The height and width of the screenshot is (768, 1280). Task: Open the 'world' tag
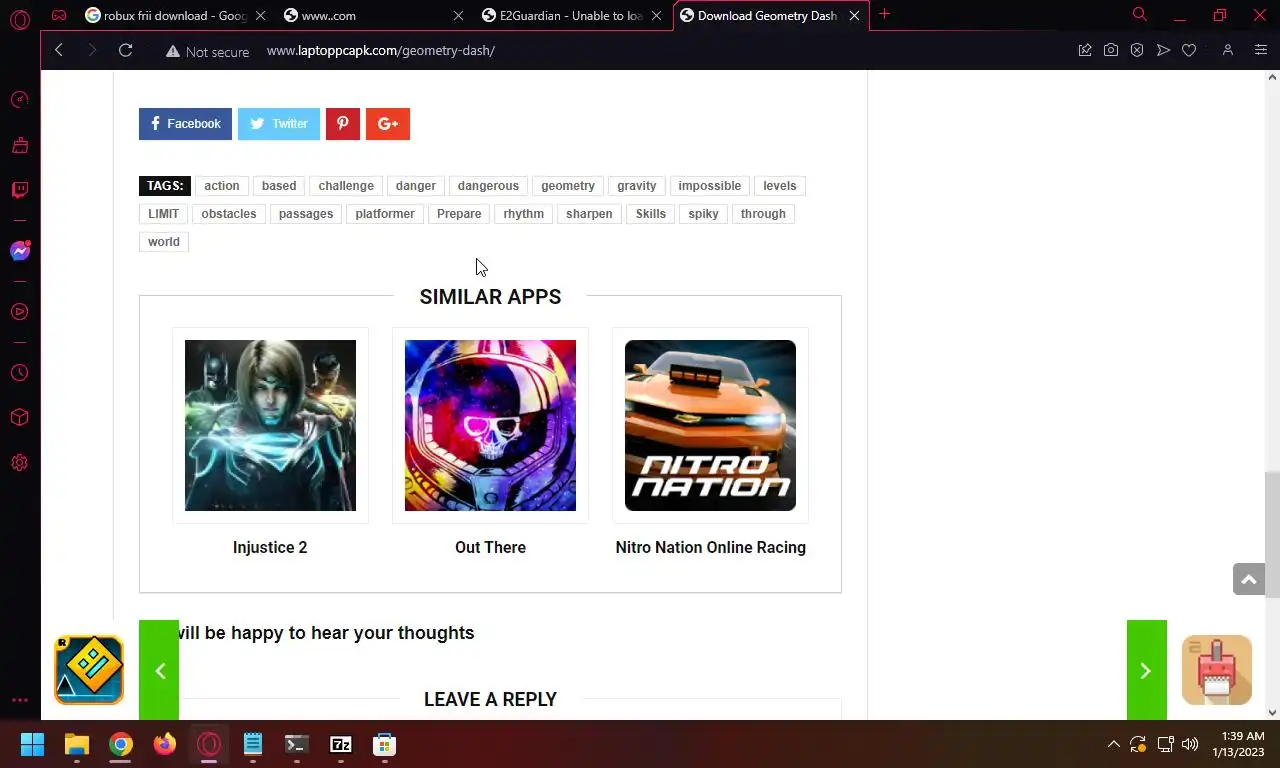(x=164, y=242)
